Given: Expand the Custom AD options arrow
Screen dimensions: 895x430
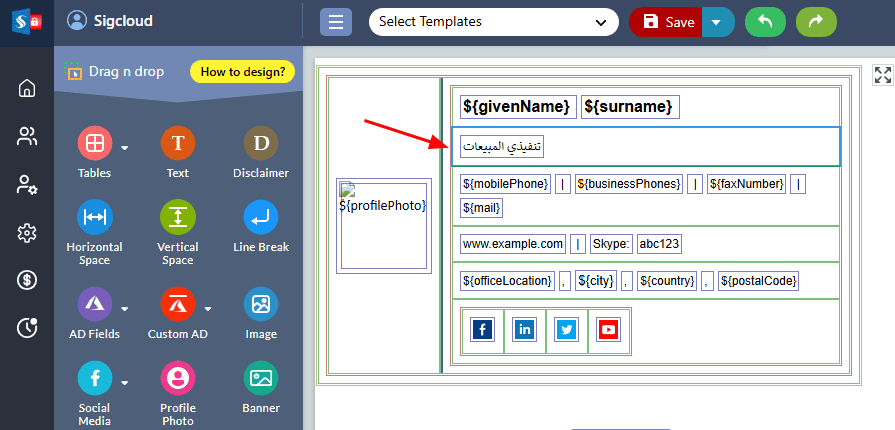Looking at the screenshot, I should (x=208, y=308).
